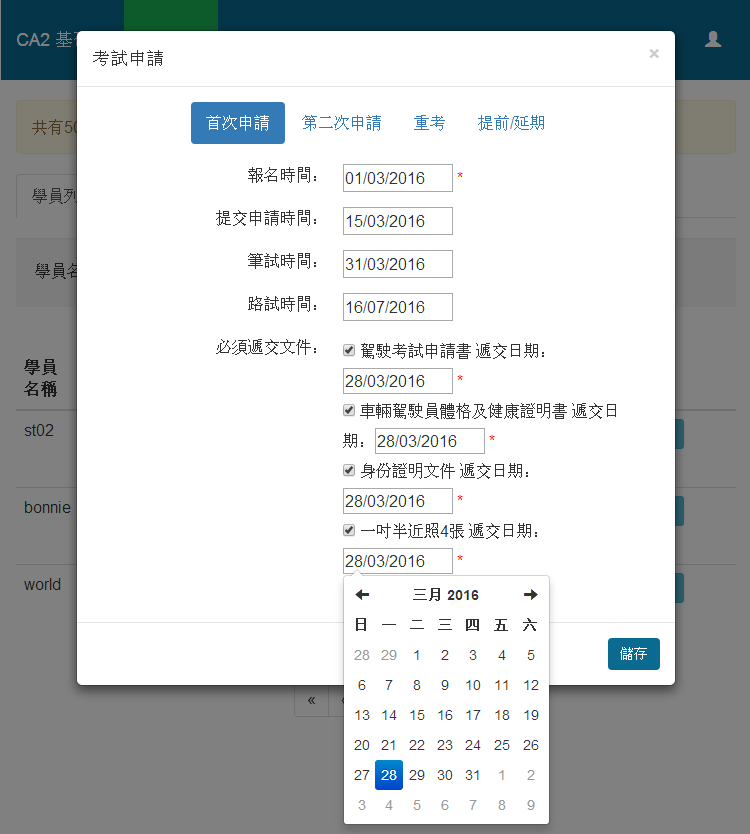This screenshot has width=750, height=834.
Task: Click the previous month arrow in calendar
Action: [x=362, y=595]
